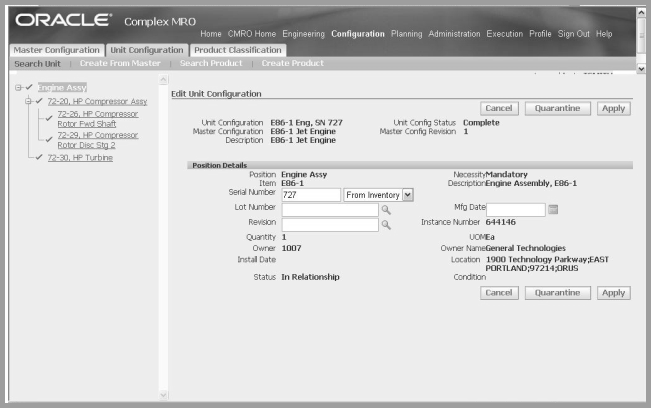Select Owner Name value General Technologies
The image size is (651, 408).
[x=526, y=248]
